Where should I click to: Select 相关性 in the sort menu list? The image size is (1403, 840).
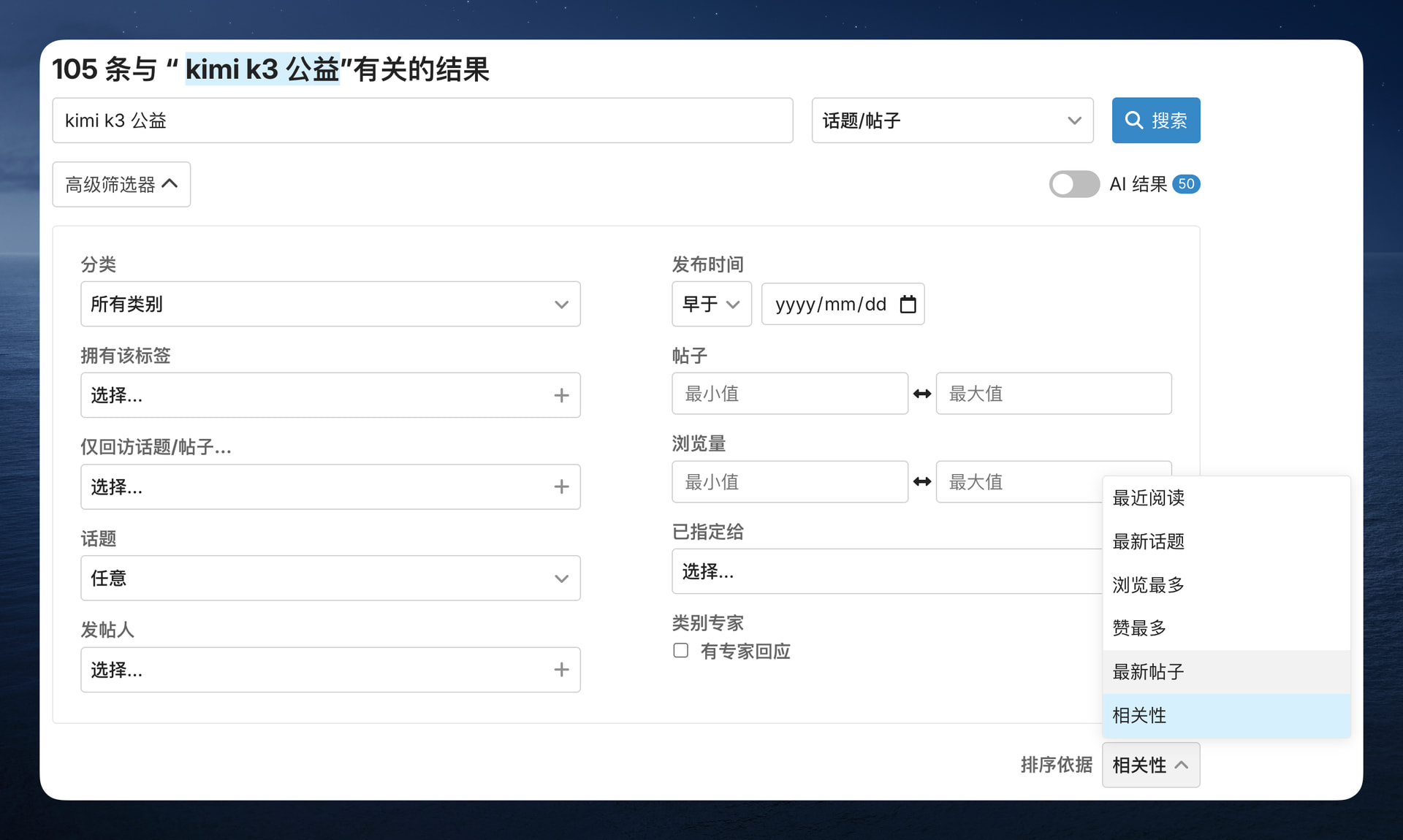pyautogui.click(x=1226, y=715)
